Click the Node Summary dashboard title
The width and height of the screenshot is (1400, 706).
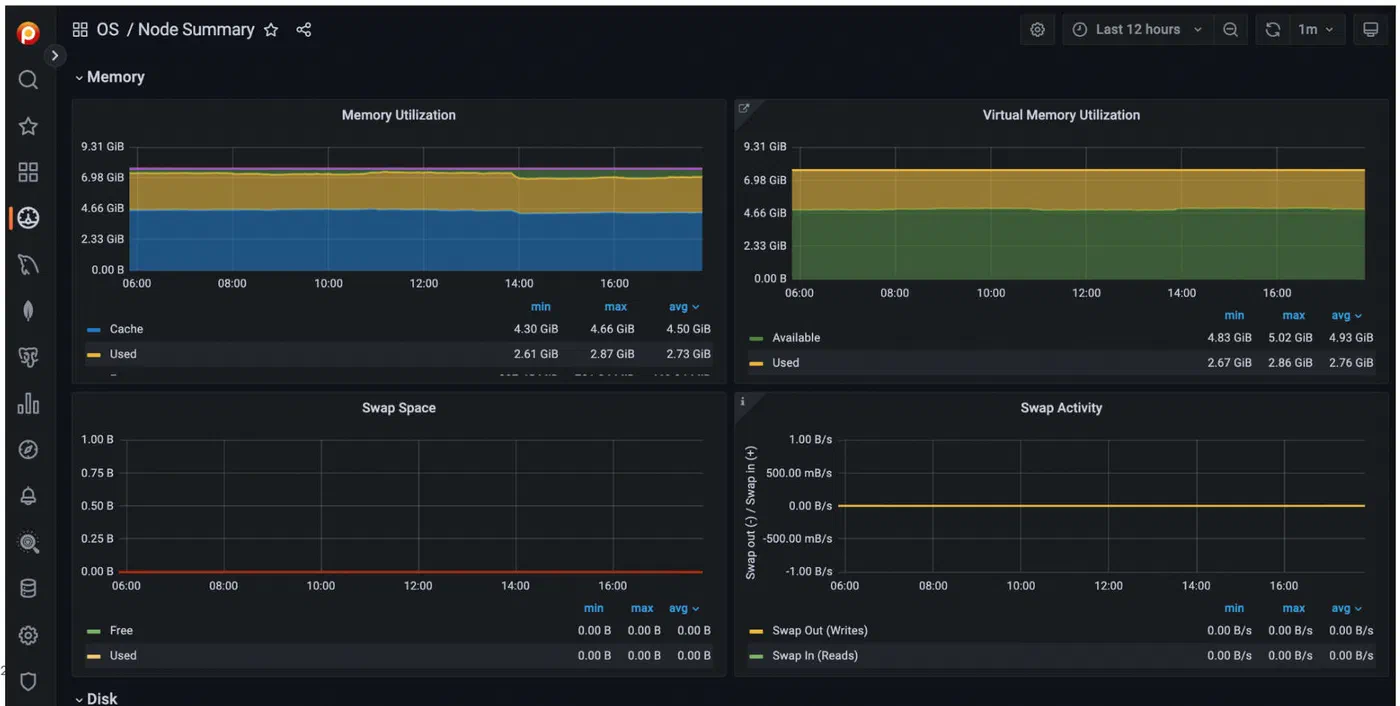tap(196, 30)
